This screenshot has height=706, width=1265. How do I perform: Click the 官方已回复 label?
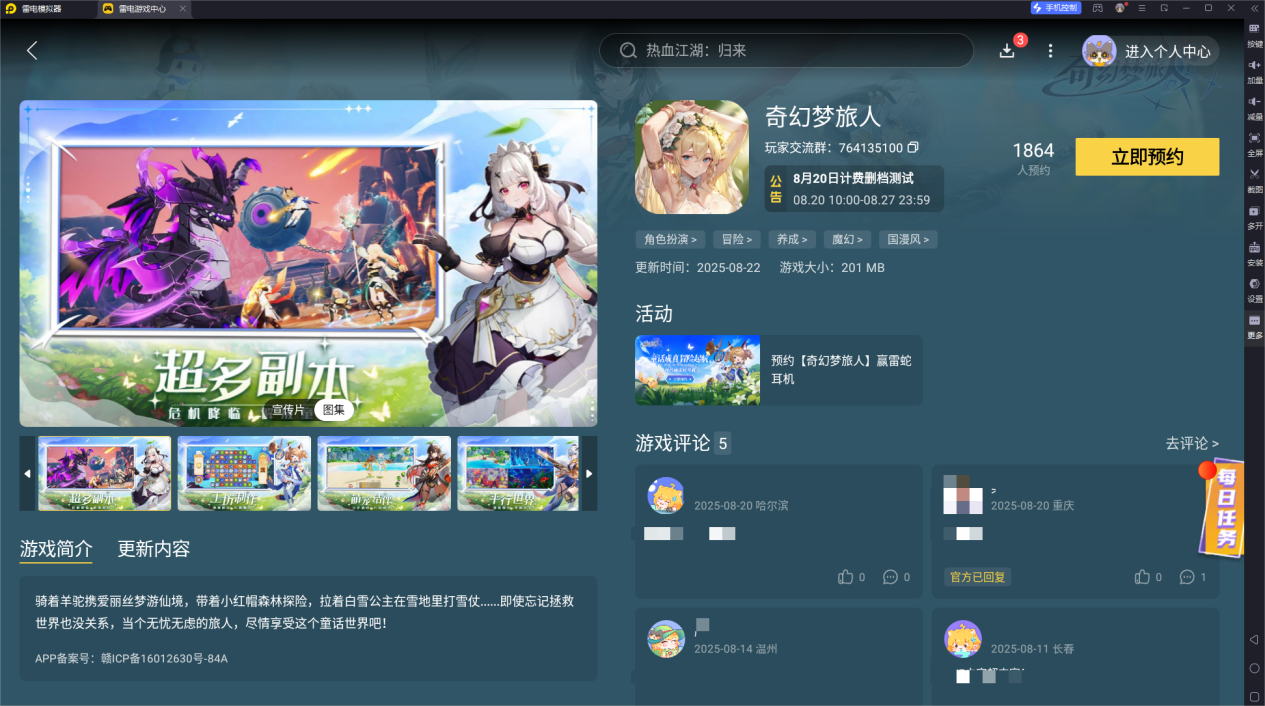[x=977, y=577]
